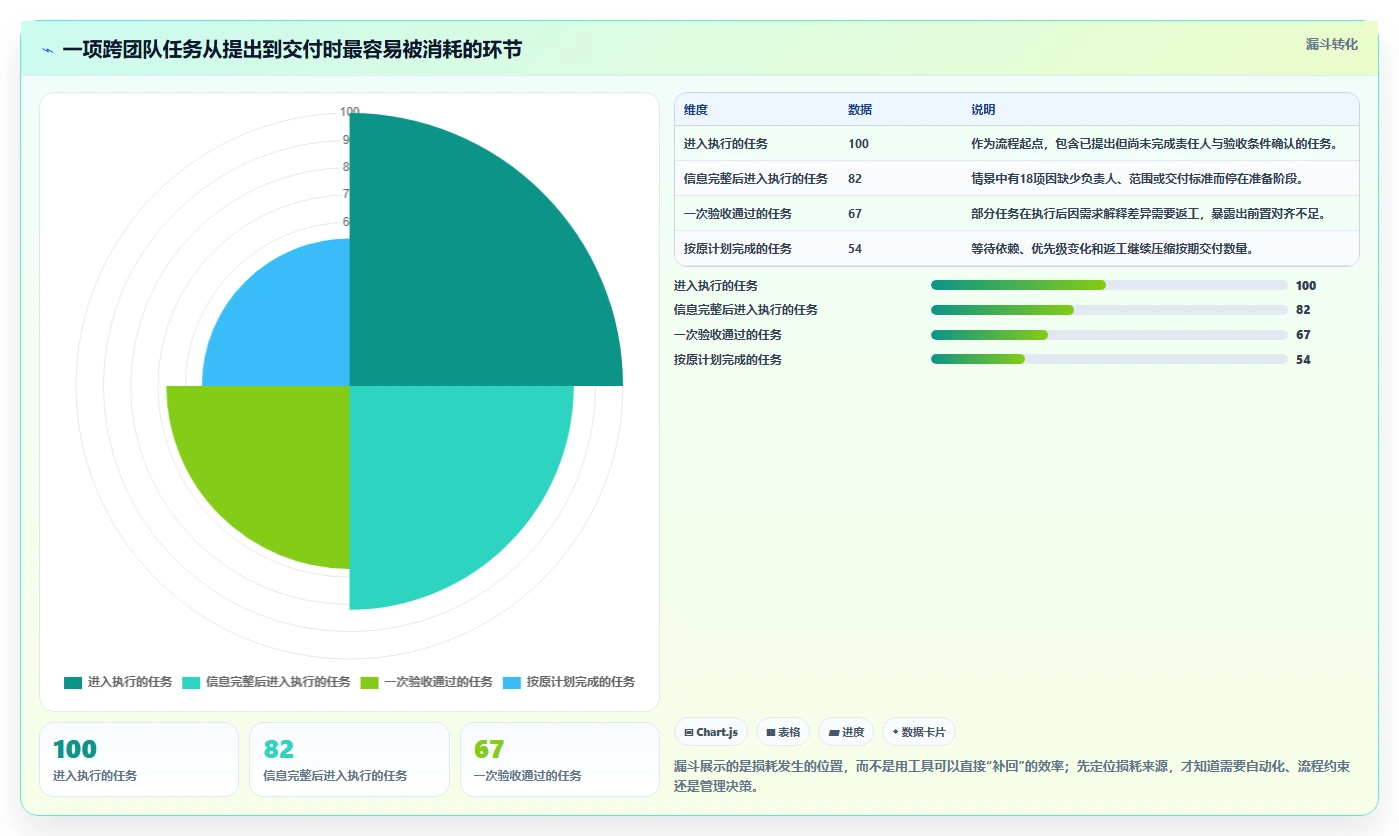Image resolution: width=1399 pixels, height=836 pixels.
Task: Click the table value 100
Action: click(858, 144)
